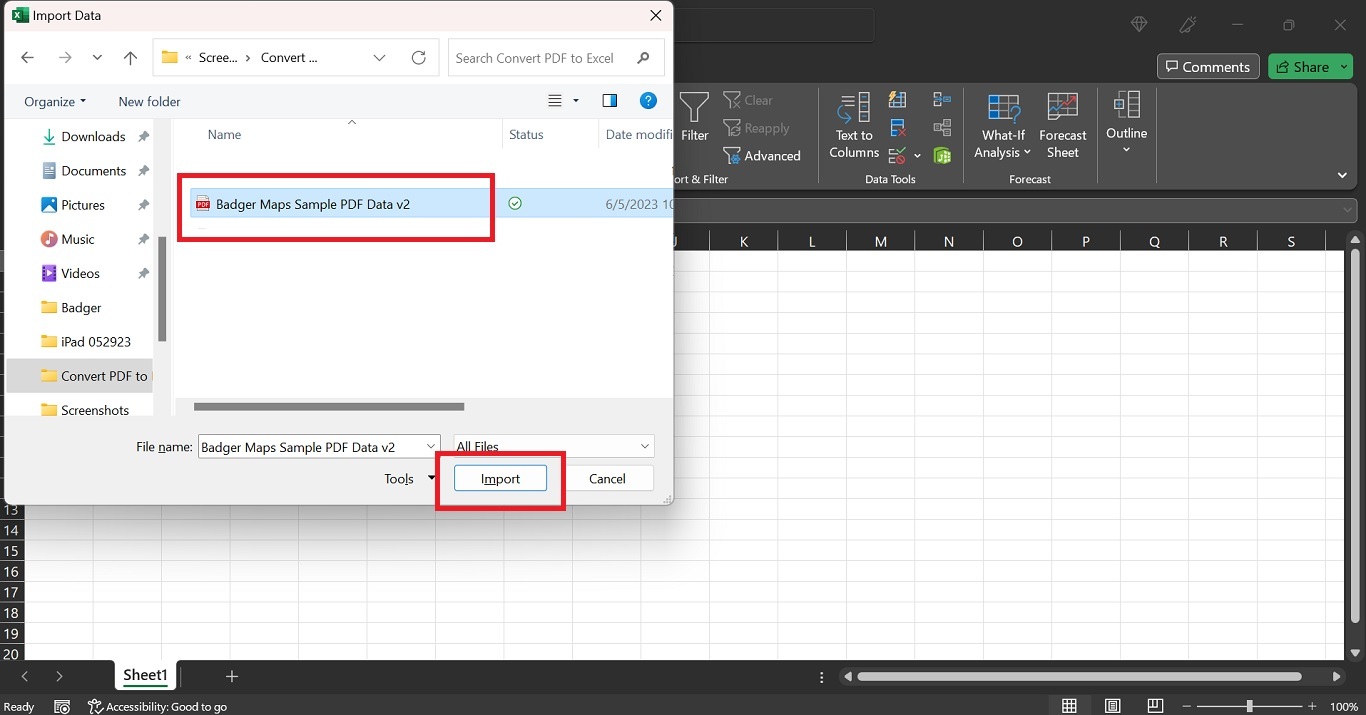
Task: Switch to Page Break Preview
Action: point(1155,706)
